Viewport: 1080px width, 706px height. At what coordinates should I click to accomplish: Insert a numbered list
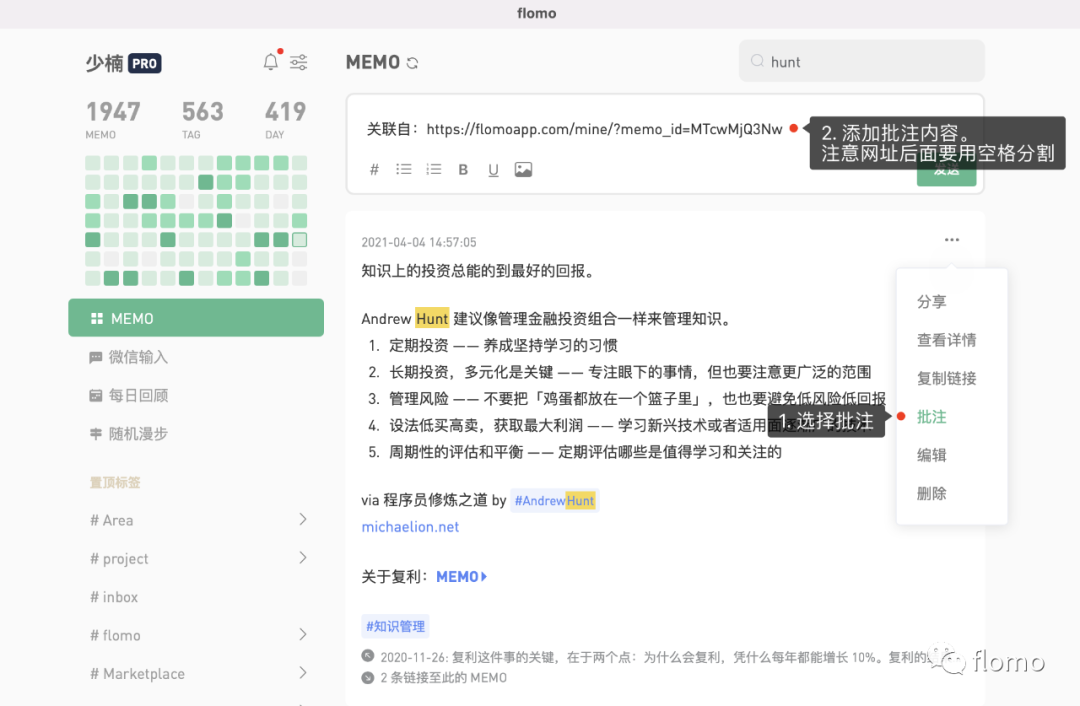[433, 169]
